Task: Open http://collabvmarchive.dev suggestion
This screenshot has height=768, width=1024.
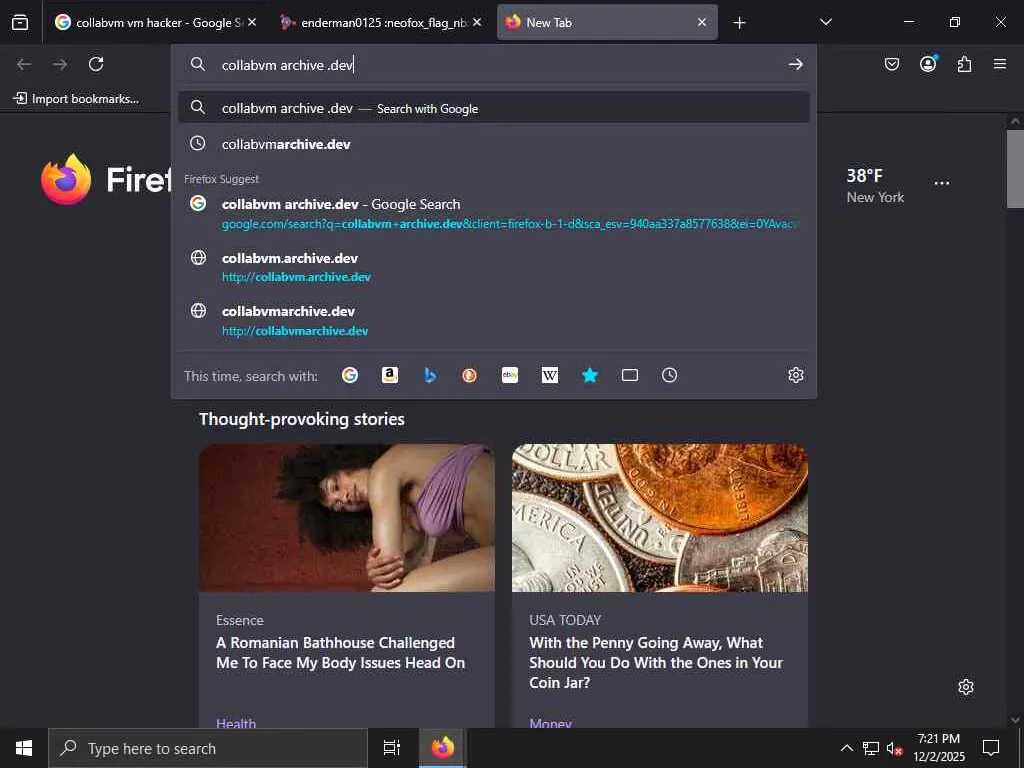Action: tap(494, 321)
